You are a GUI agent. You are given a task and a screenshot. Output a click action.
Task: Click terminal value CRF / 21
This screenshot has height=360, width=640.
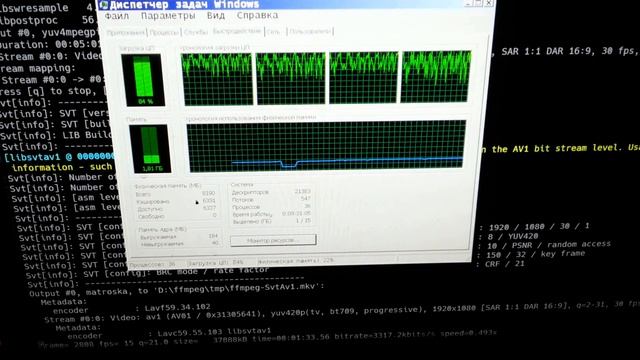[505, 264]
